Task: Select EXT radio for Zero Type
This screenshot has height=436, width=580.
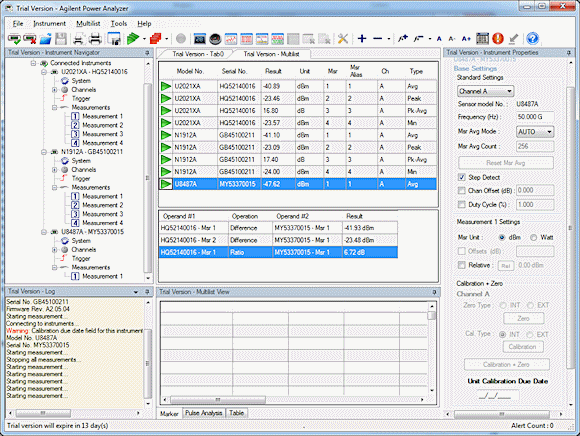Action: coord(530,305)
